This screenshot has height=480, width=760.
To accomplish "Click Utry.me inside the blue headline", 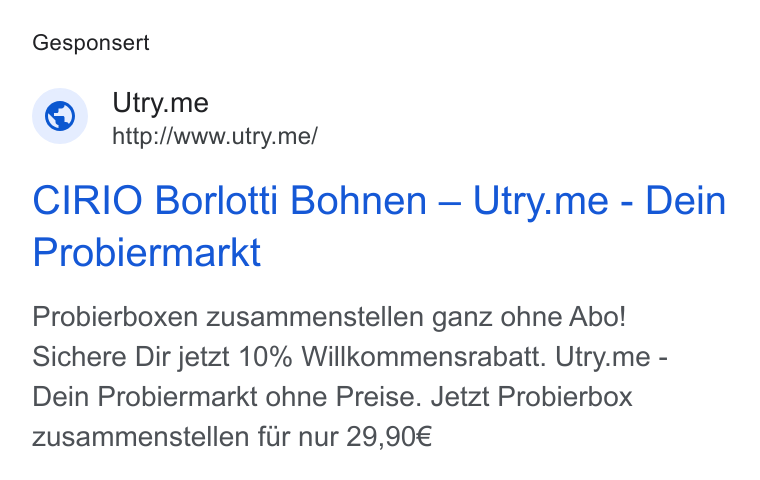I will (540, 202).
